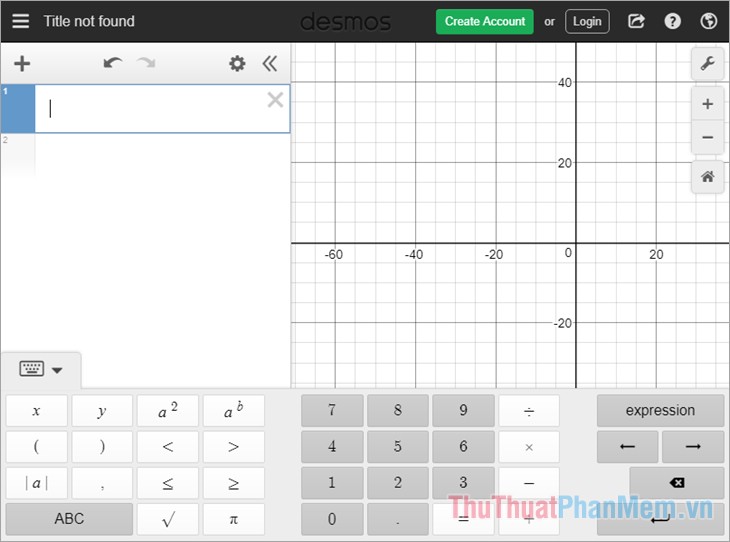Open the help question mark
This screenshot has height=542, width=730.
pos(672,21)
